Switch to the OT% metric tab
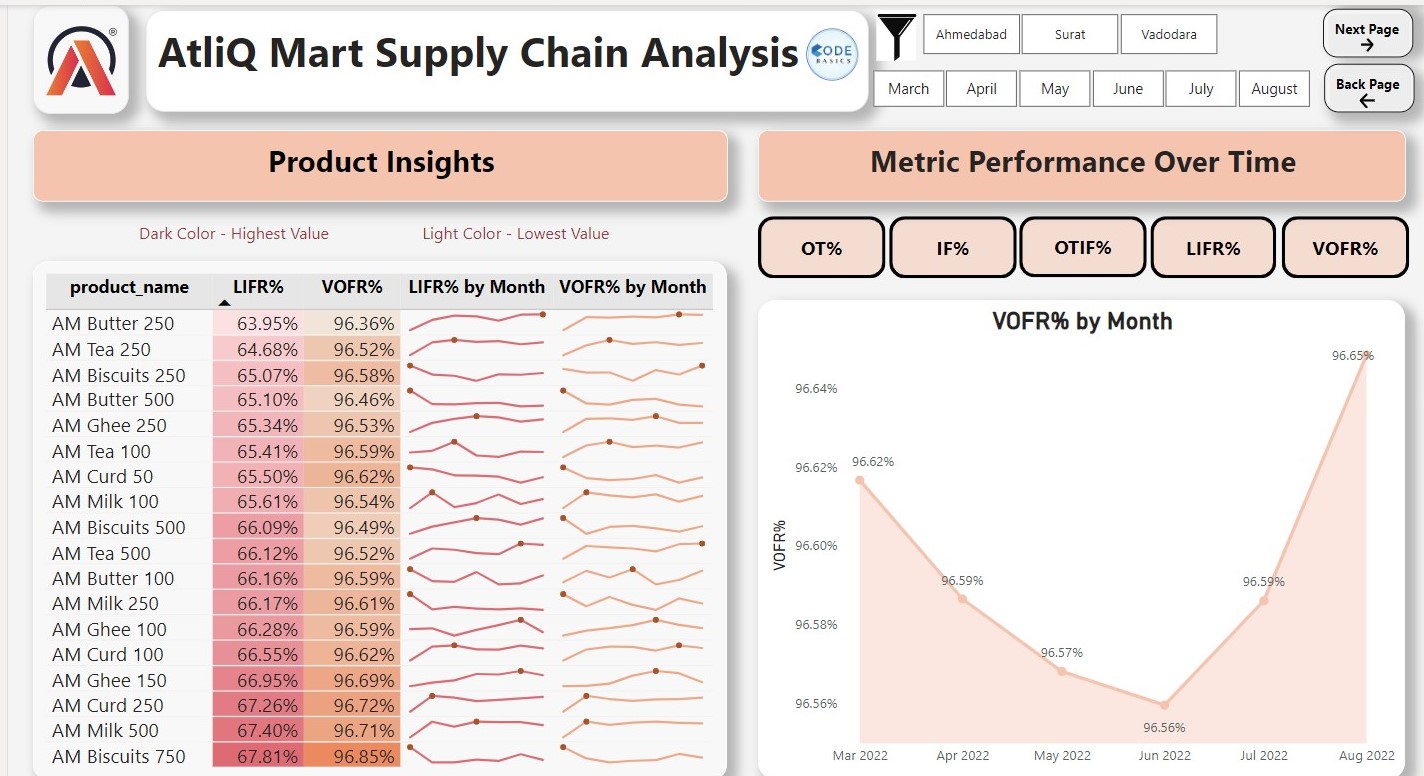Screen dimensions: 1424x776 [821, 247]
